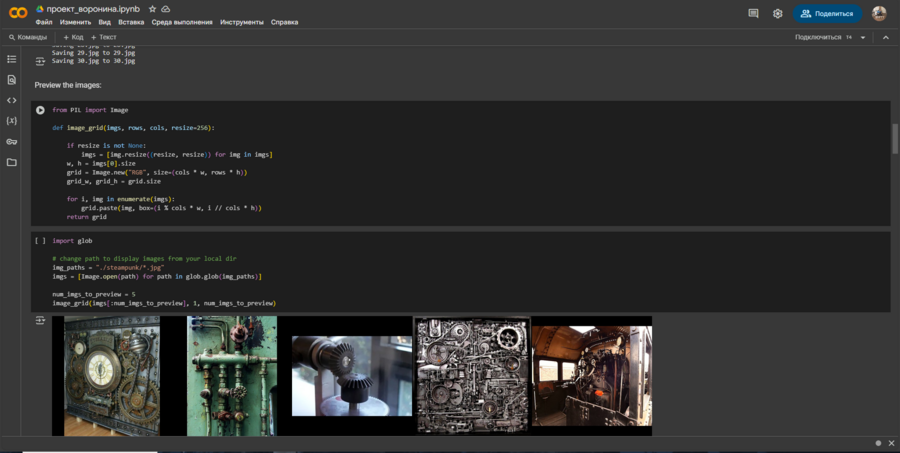
Task: Open Colab settings gear
Action: click(x=778, y=14)
